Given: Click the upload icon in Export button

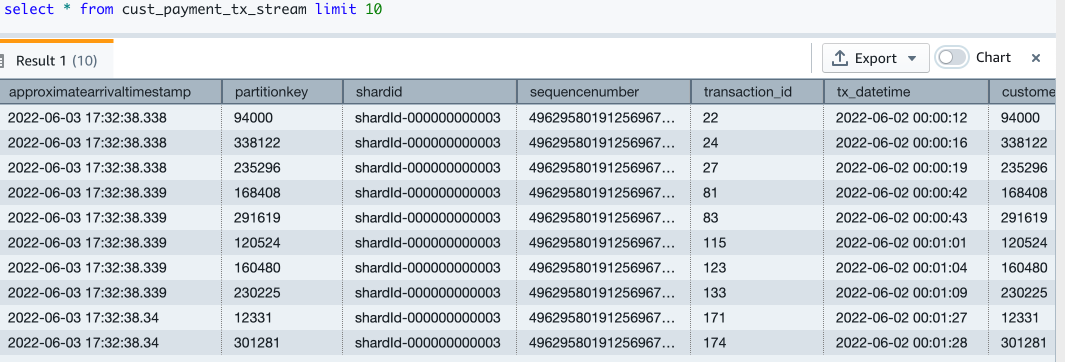Looking at the screenshot, I should (x=840, y=58).
